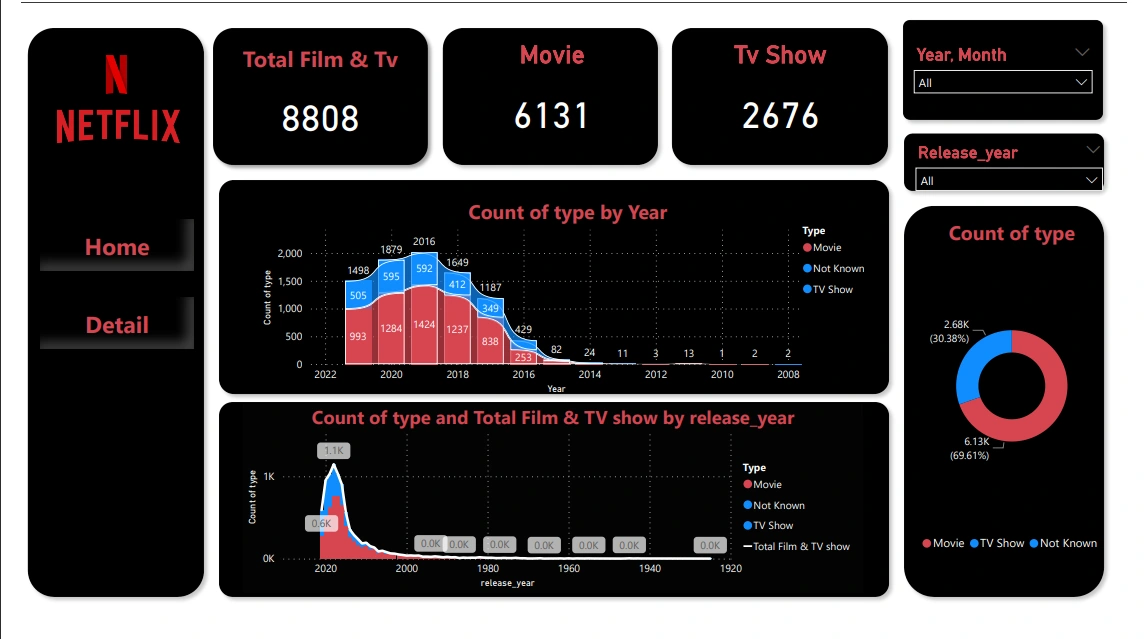Click Not Known legend in release_year chart
Viewport: 1144px width, 639px height.
[774, 506]
